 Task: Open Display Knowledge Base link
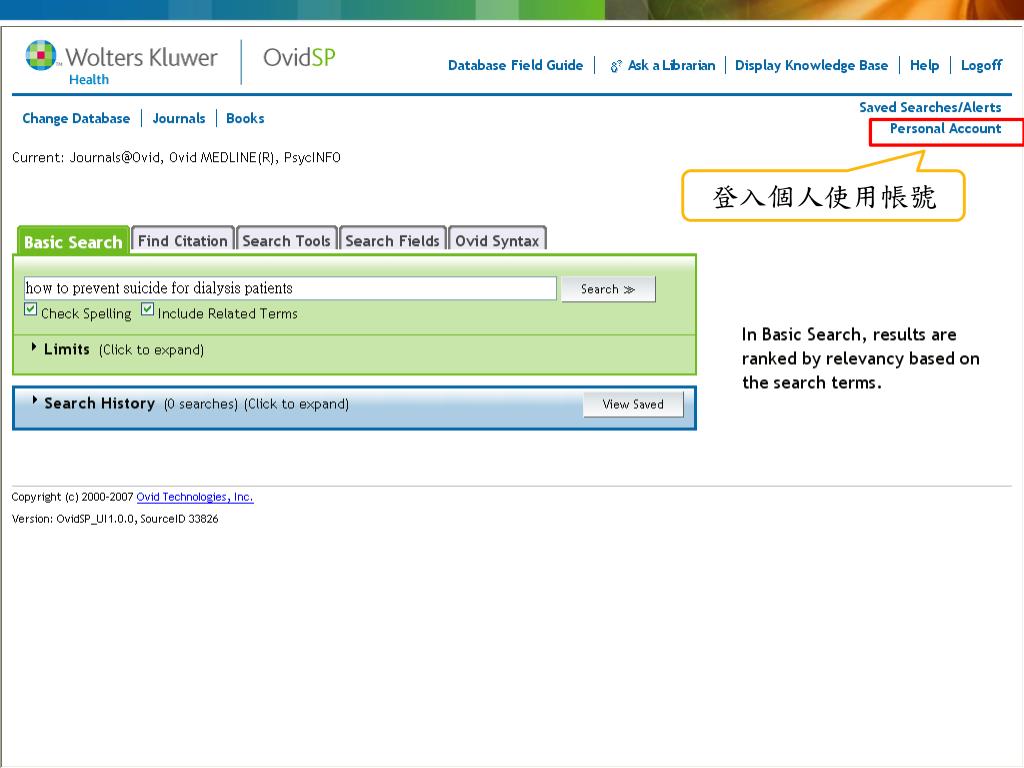pos(811,65)
